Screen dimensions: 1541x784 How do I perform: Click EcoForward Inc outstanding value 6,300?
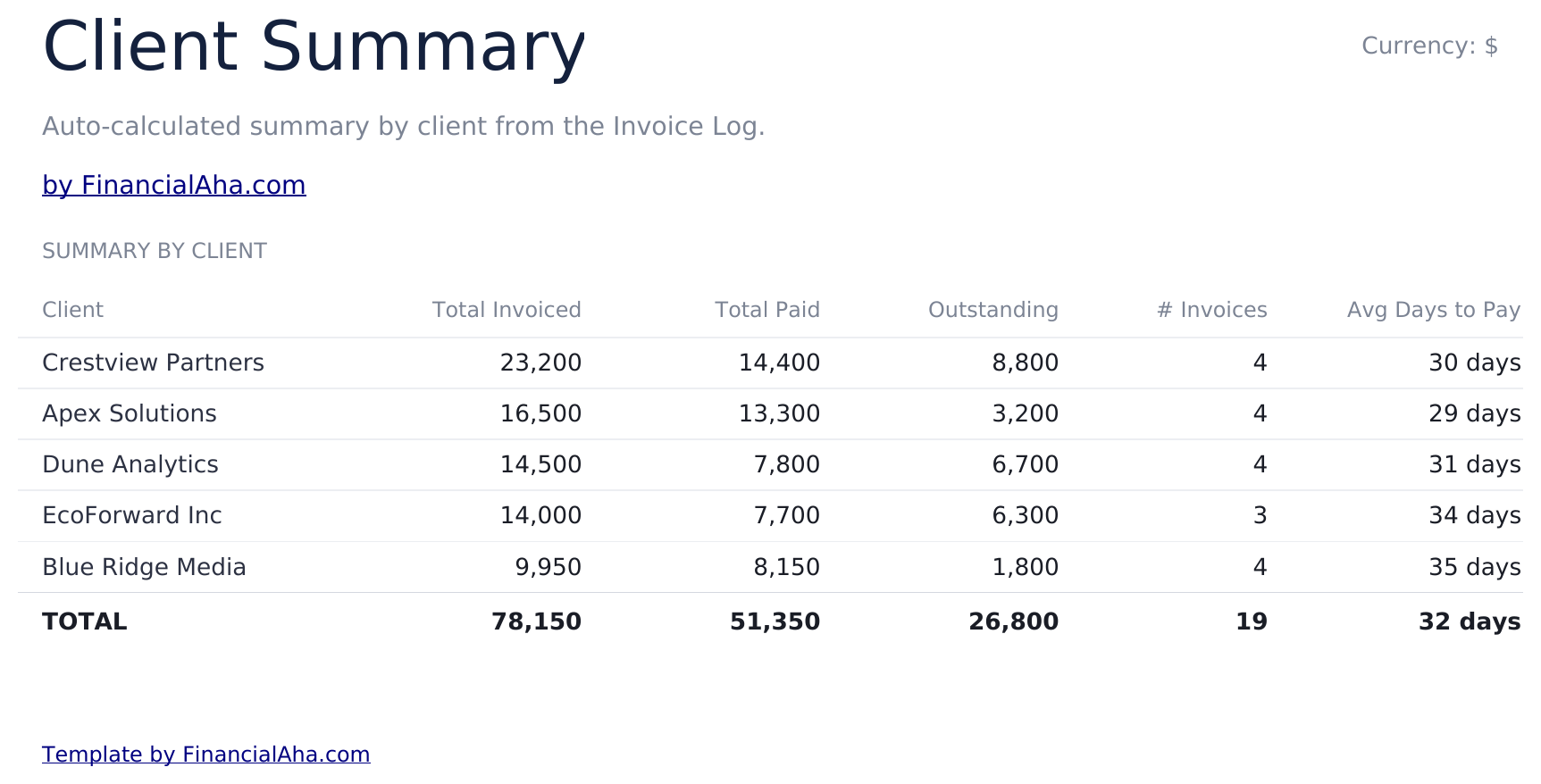coord(1026,515)
